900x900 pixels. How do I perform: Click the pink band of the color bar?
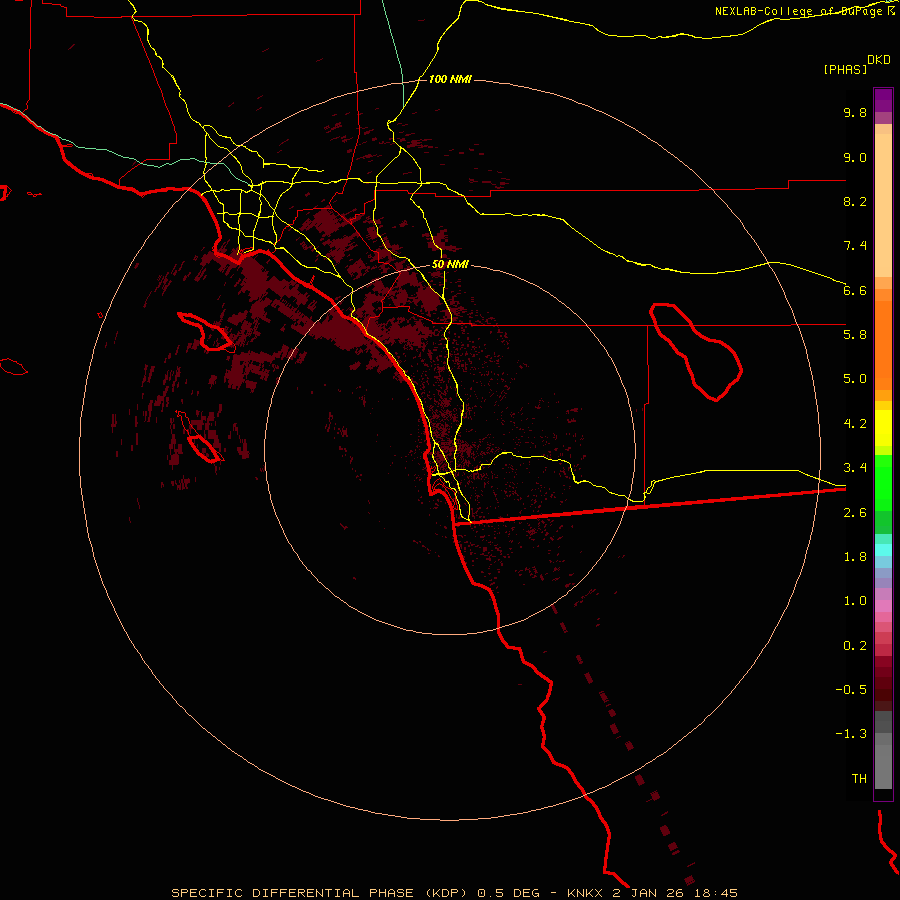[883, 606]
